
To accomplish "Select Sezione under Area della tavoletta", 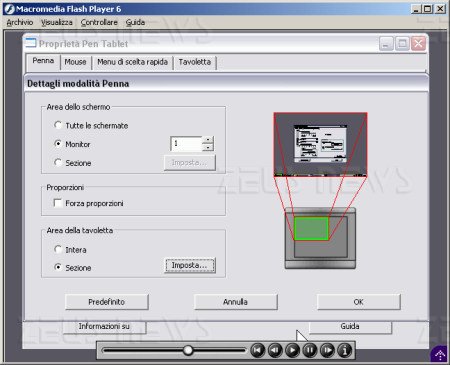I will pyautogui.click(x=58, y=267).
